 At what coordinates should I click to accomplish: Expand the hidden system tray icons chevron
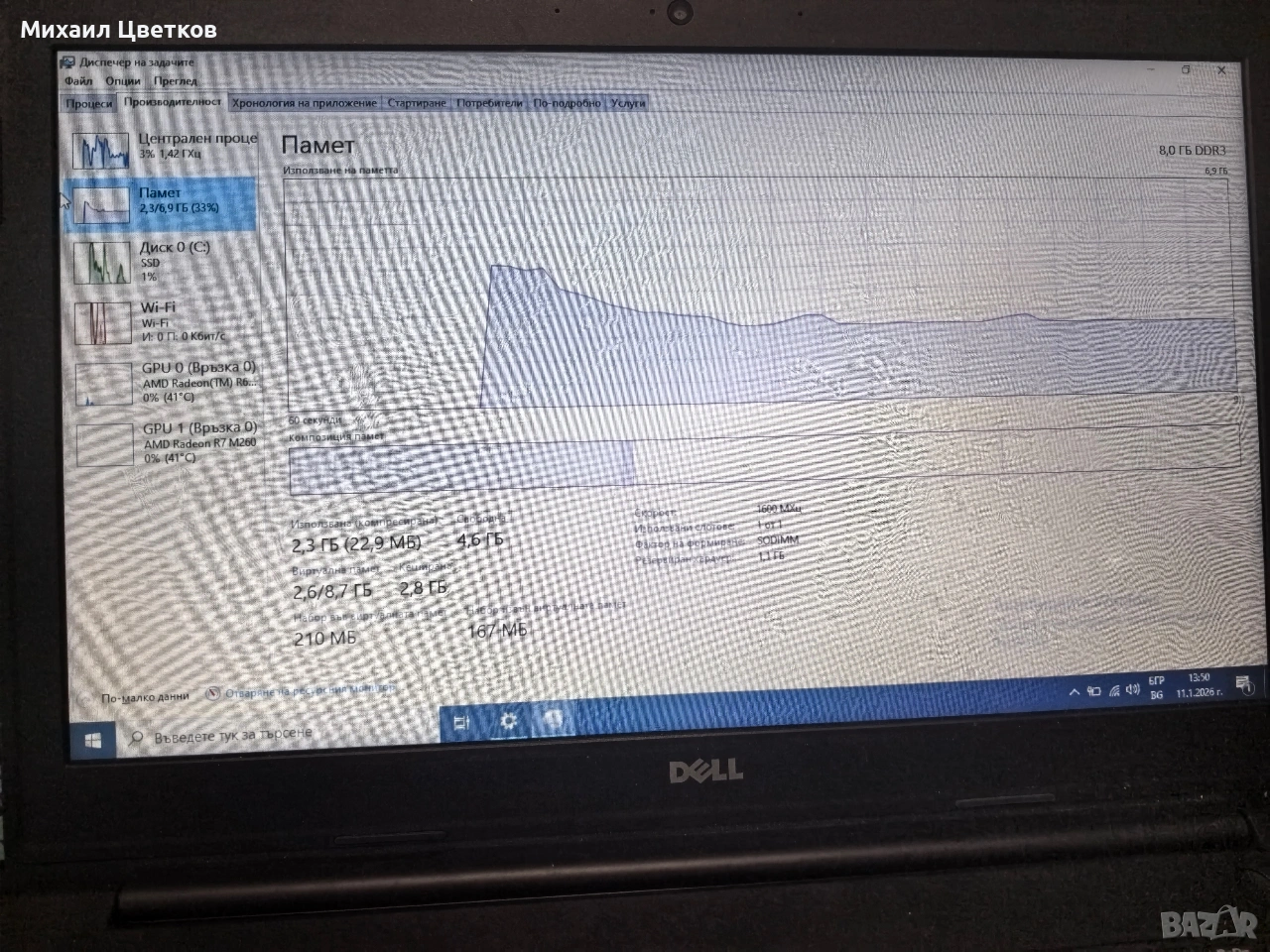[x=1074, y=692]
